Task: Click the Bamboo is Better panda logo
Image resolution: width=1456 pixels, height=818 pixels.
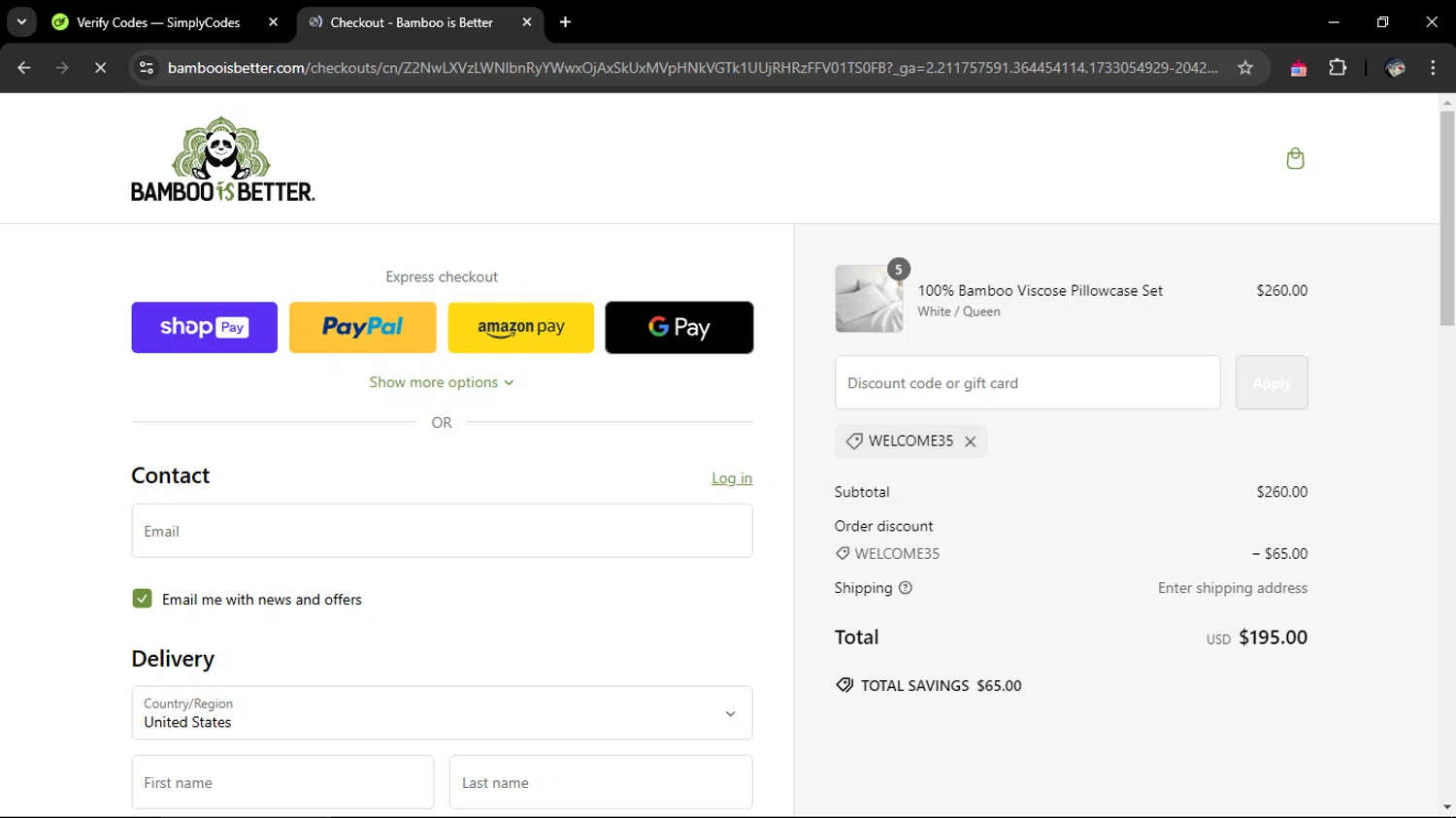Action: pyautogui.click(x=222, y=159)
